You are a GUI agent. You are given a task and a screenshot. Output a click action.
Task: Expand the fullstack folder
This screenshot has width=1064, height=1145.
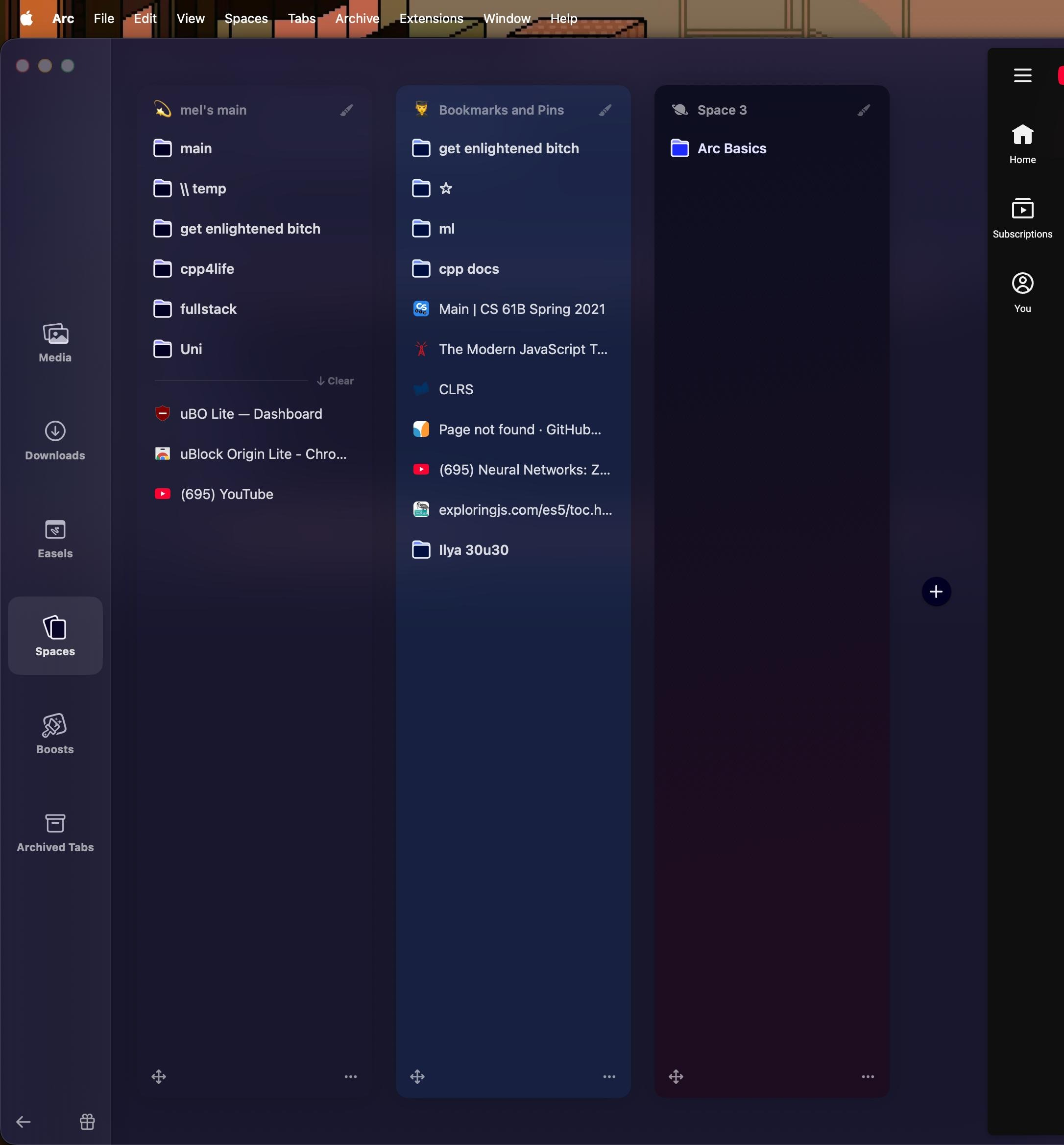point(254,309)
